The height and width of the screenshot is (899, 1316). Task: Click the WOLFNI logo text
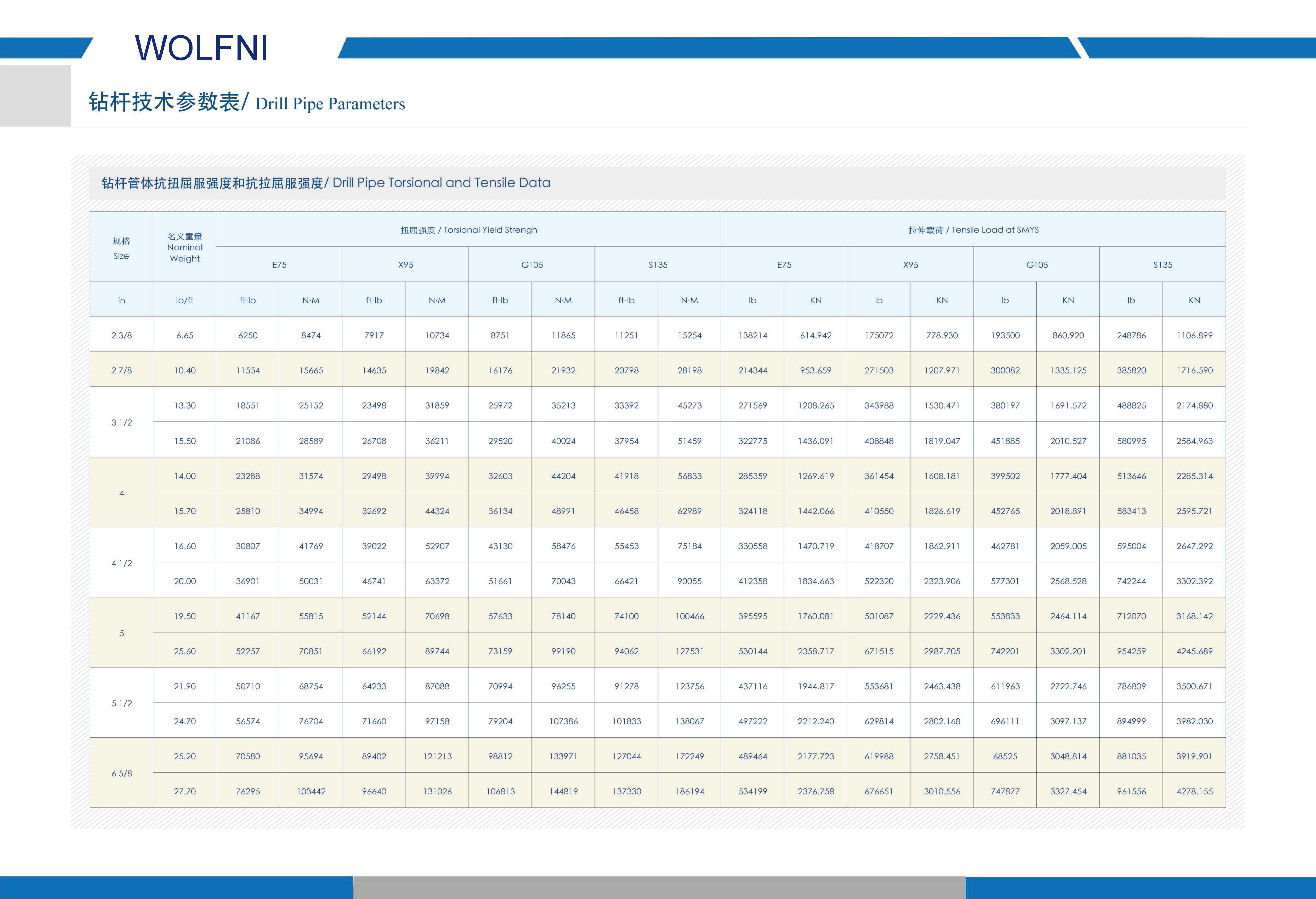click(201, 48)
